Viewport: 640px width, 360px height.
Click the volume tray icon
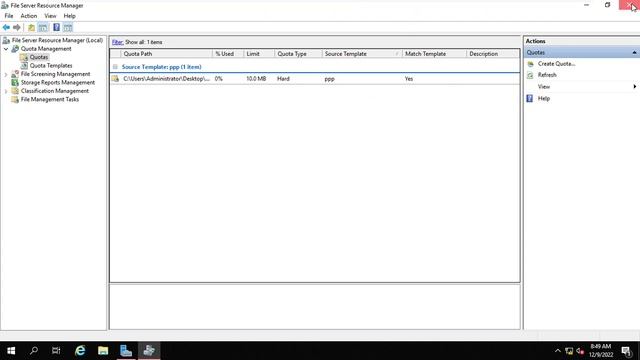click(x=580, y=351)
